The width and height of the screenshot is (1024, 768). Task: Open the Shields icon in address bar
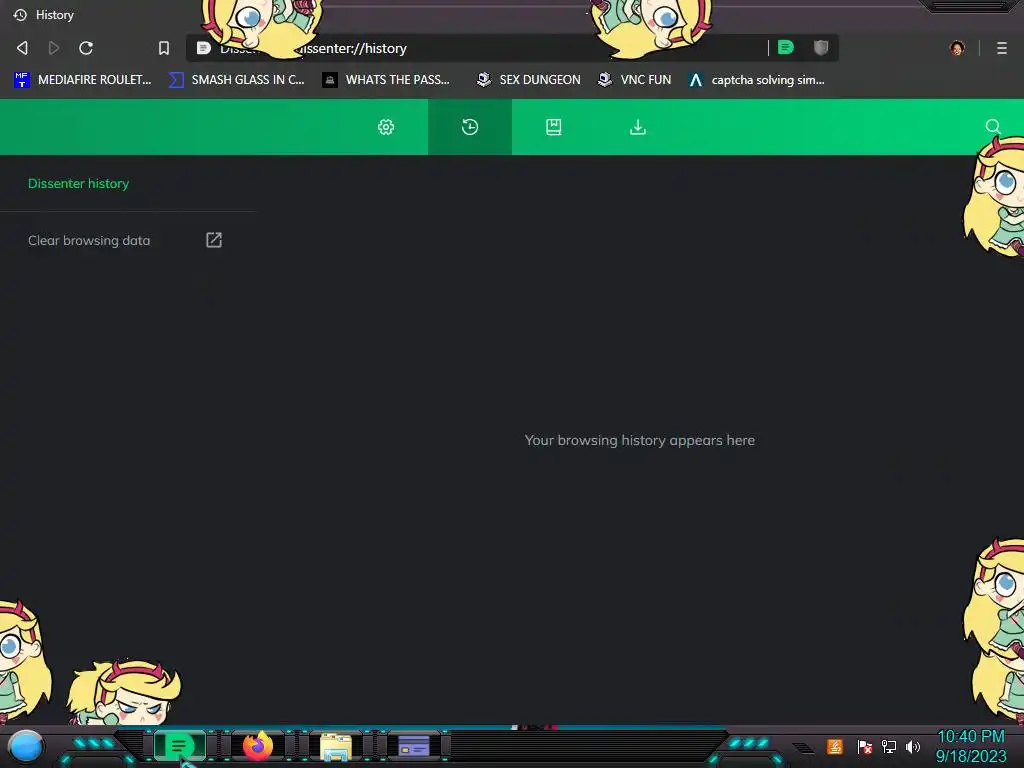pos(821,47)
